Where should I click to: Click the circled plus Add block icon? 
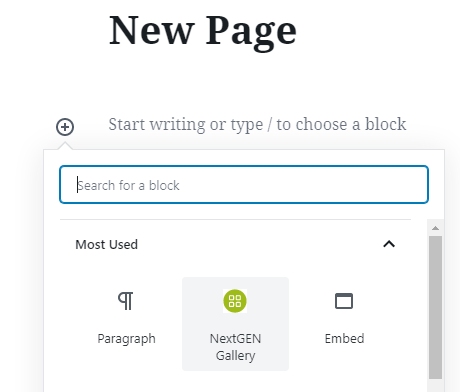click(x=65, y=127)
